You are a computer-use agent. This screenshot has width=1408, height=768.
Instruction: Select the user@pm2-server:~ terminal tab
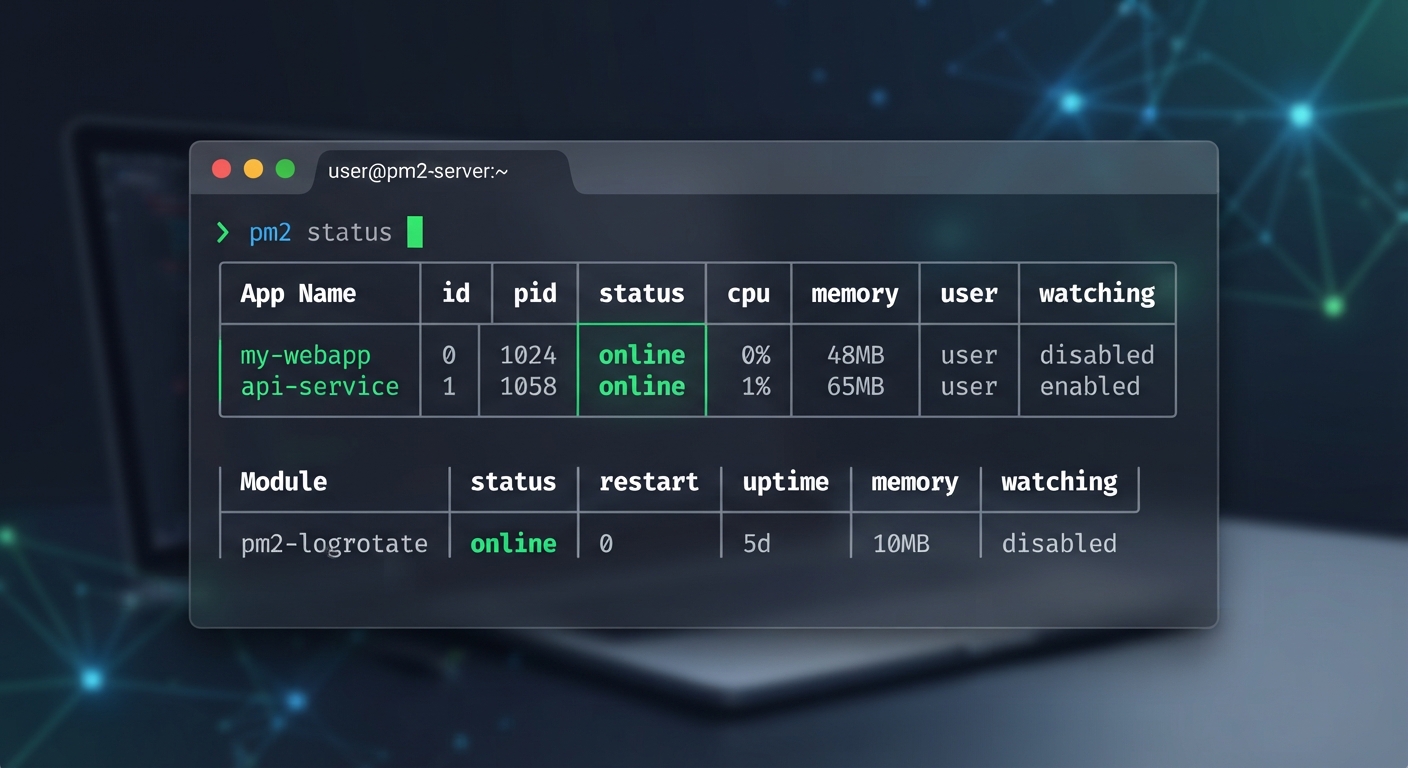click(x=440, y=171)
